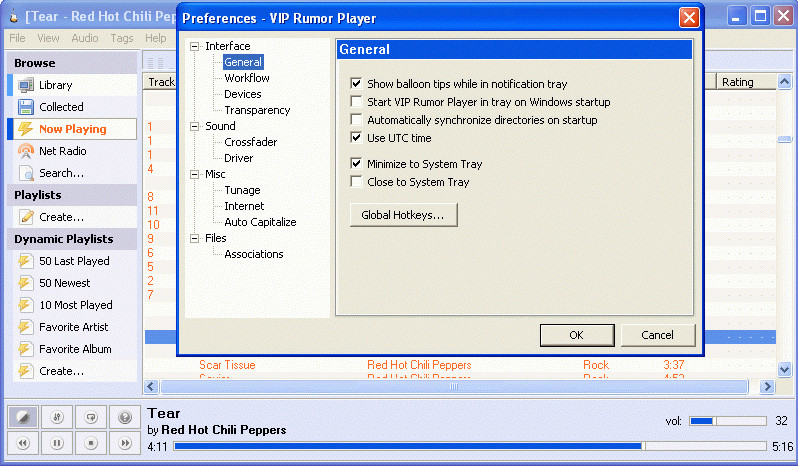Viewport: 798px width, 466px height.
Task: Enable Start VIP Rumor Player in tray
Action: pos(356,102)
